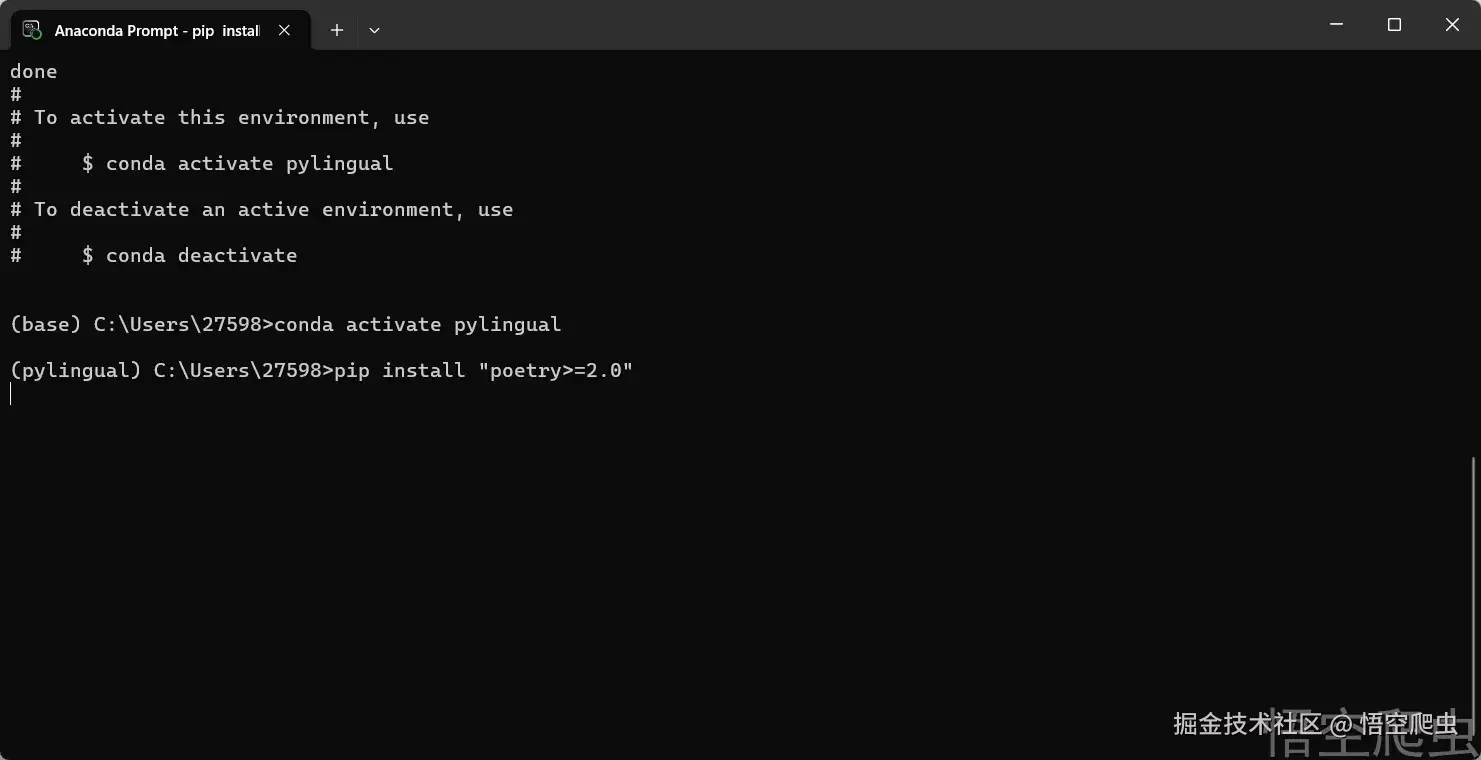The image size is (1481, 760).
Task: Click the "done" output text
Action: (34, 72)
